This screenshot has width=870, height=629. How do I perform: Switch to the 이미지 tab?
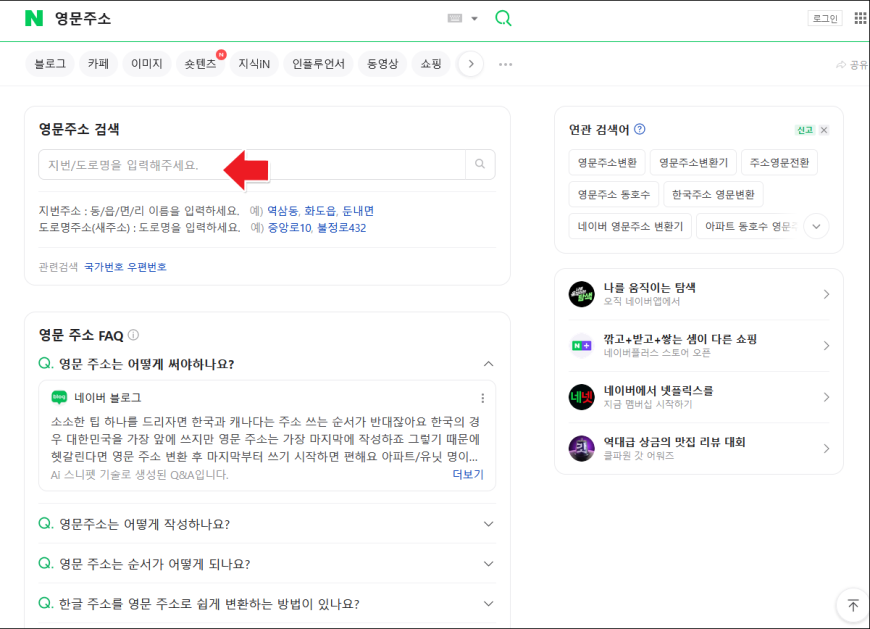pyautogui.click(x=146, y=64)
